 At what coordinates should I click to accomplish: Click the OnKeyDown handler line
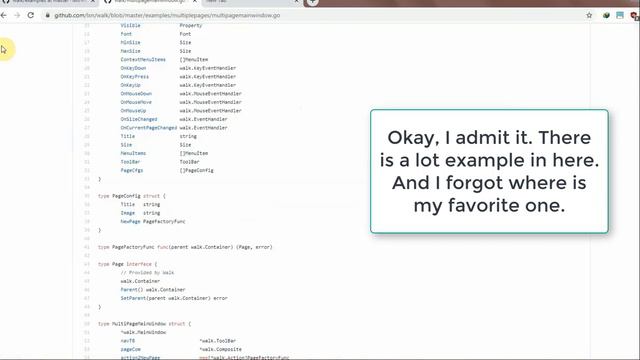pyautogui.click(x=178, y=68)
